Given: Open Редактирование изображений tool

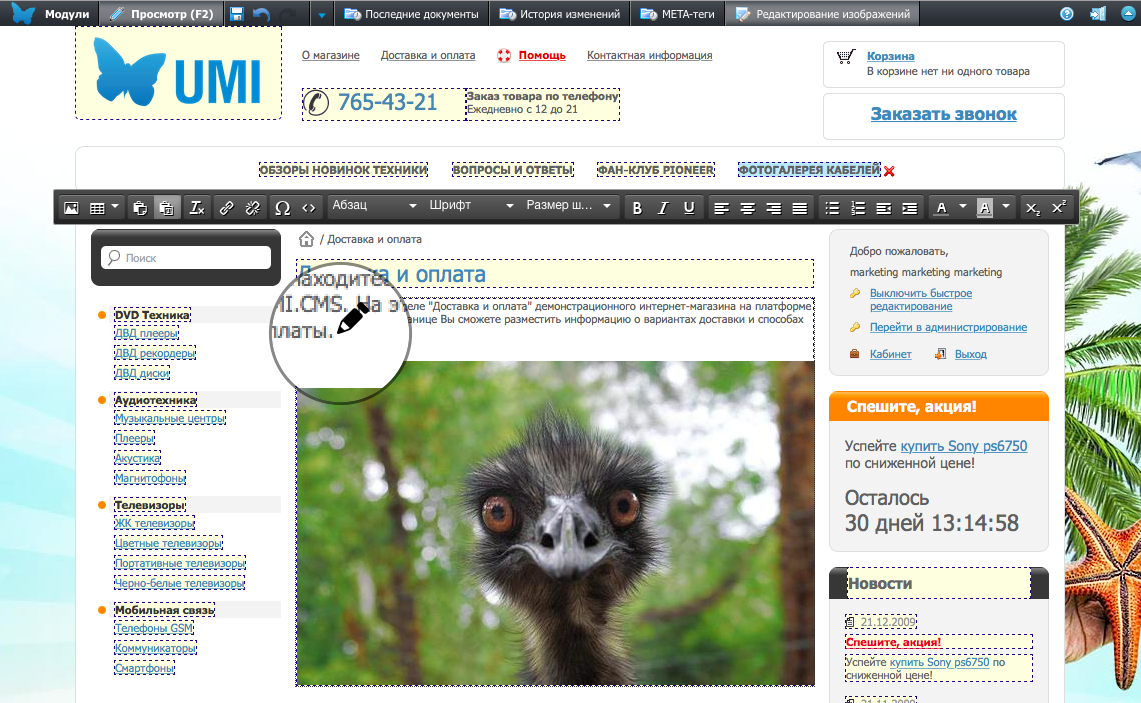Looking at the screenshot, I should point(822,13).
